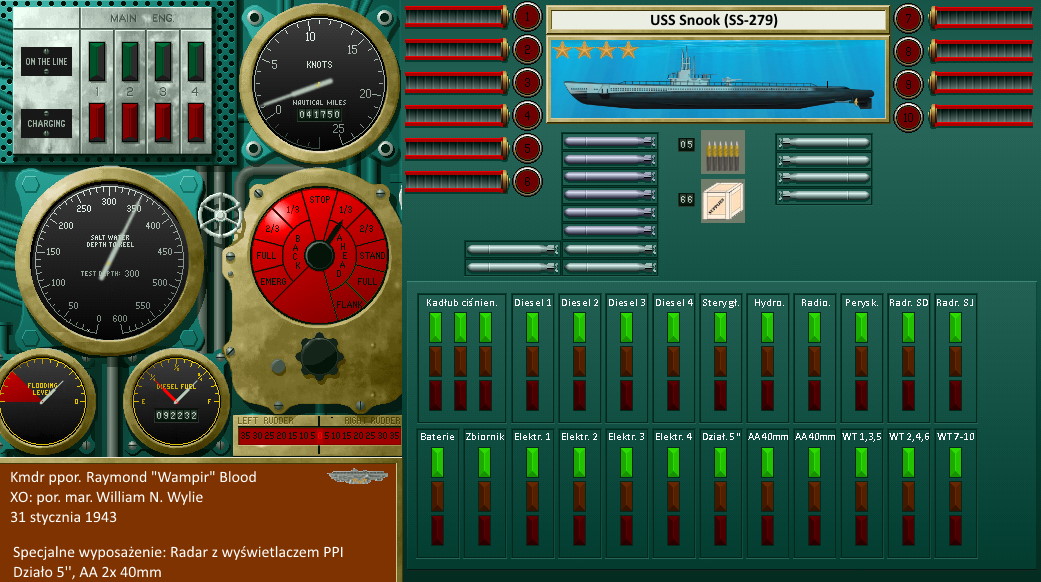Toggle main engine 4 green switch
This screenshot has width=1041, height=582.
pyautogui.click(x=196, y=59)
